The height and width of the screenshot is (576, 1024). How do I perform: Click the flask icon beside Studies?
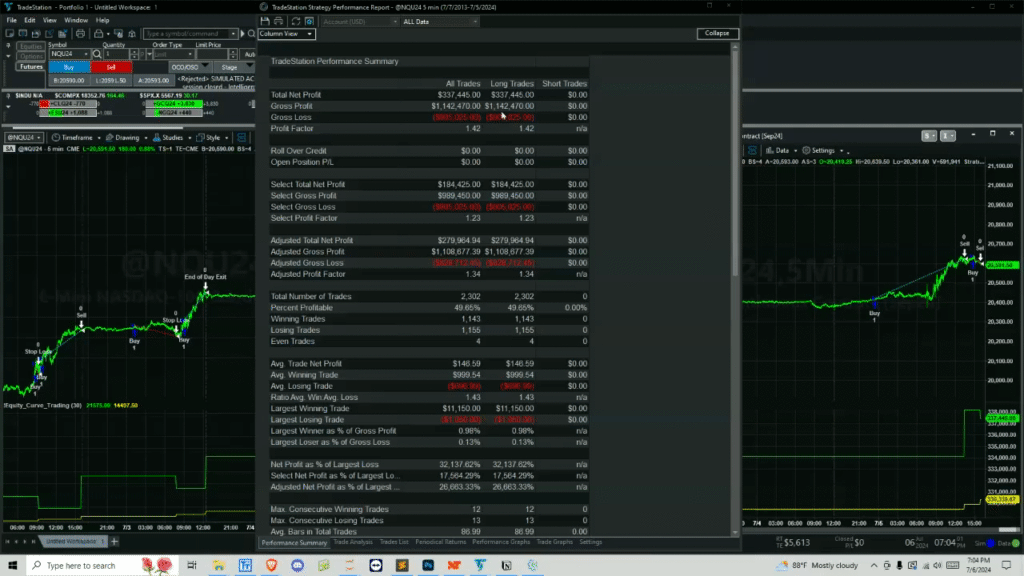(x=157, y=138)
